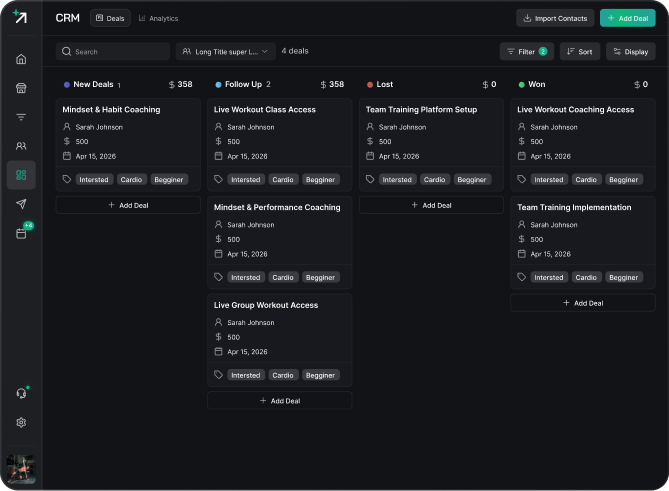669x491 pixels.
Task: Open the Display options menu
Action: (x=631, y=52)
